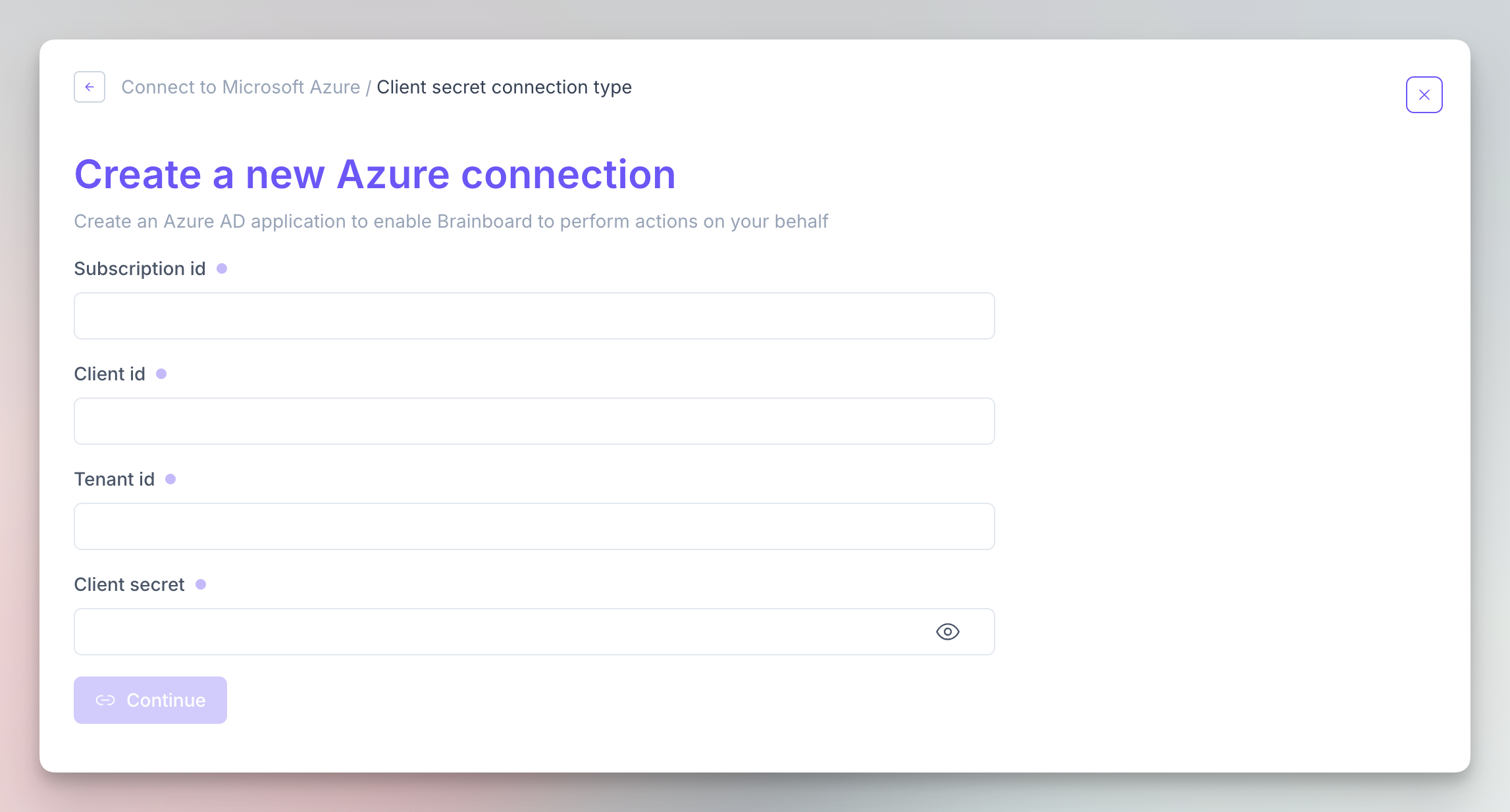This screenshot has height=812, width=1510.
Task: Click the dot beside Tenant id
Action: (x=170, y=479)
